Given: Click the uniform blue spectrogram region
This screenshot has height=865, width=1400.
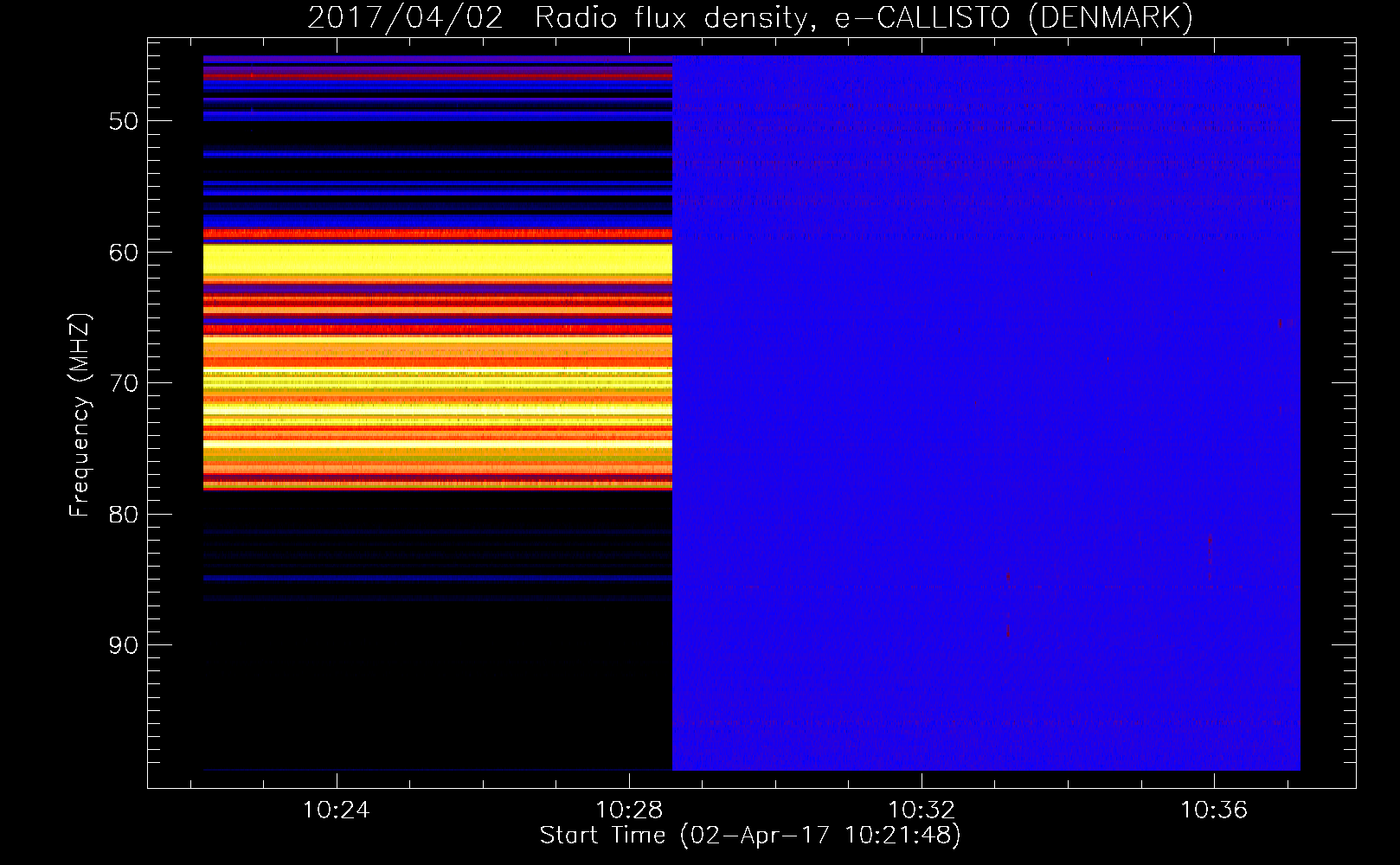Looking at the screenshot, I should click(x=986, y=413).
